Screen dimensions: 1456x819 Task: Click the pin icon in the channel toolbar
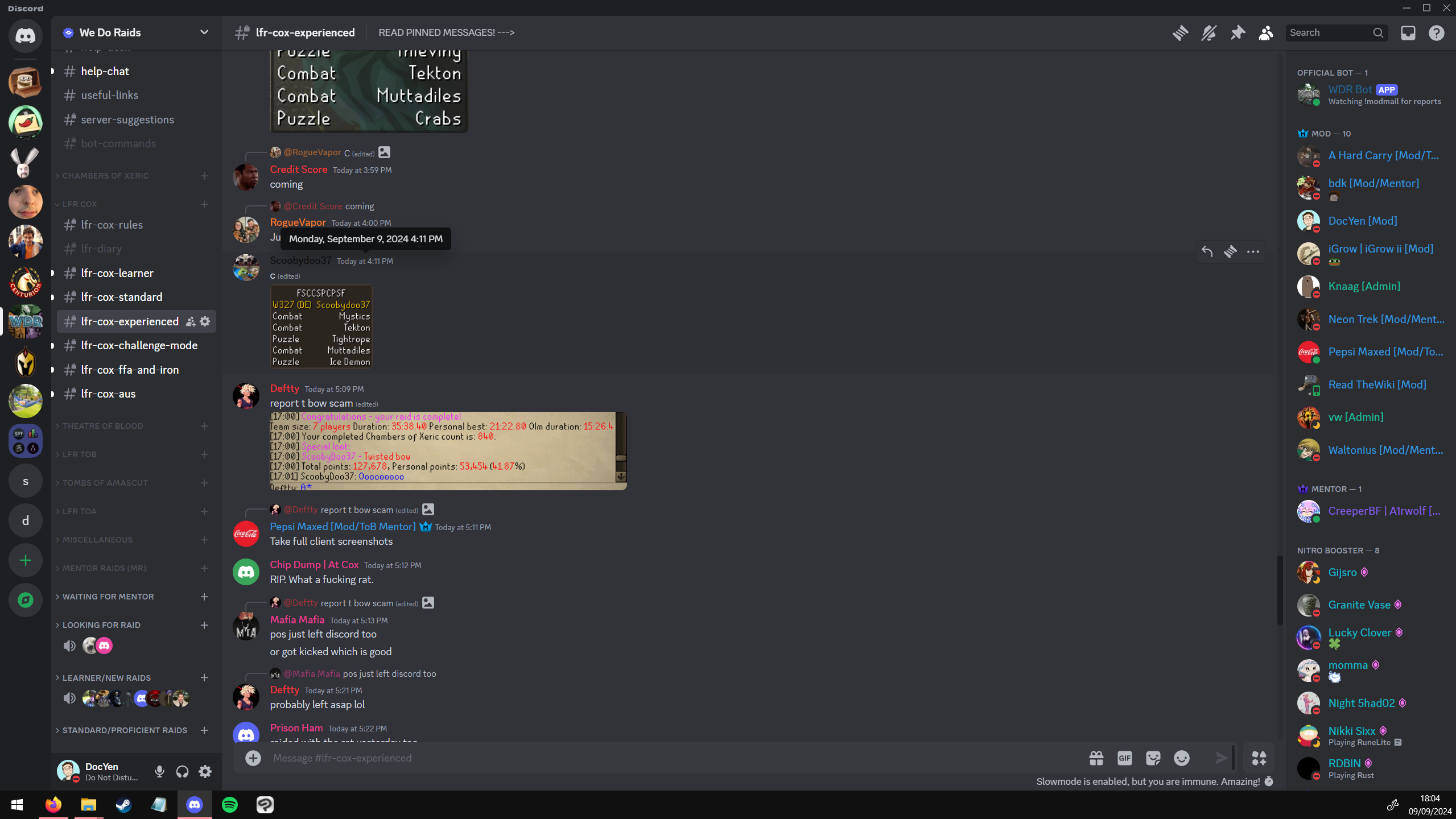(1237, 33)
